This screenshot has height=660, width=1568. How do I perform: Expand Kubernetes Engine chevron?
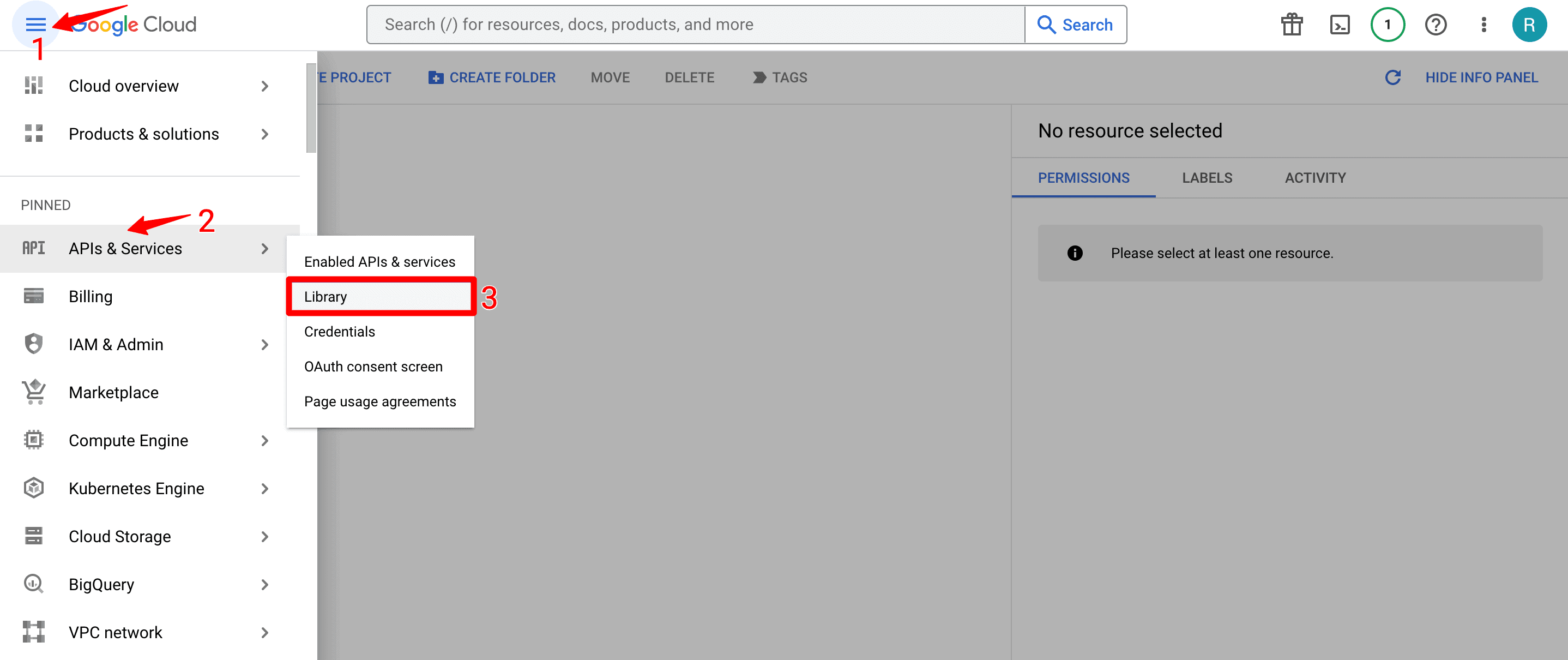point(265,488)
